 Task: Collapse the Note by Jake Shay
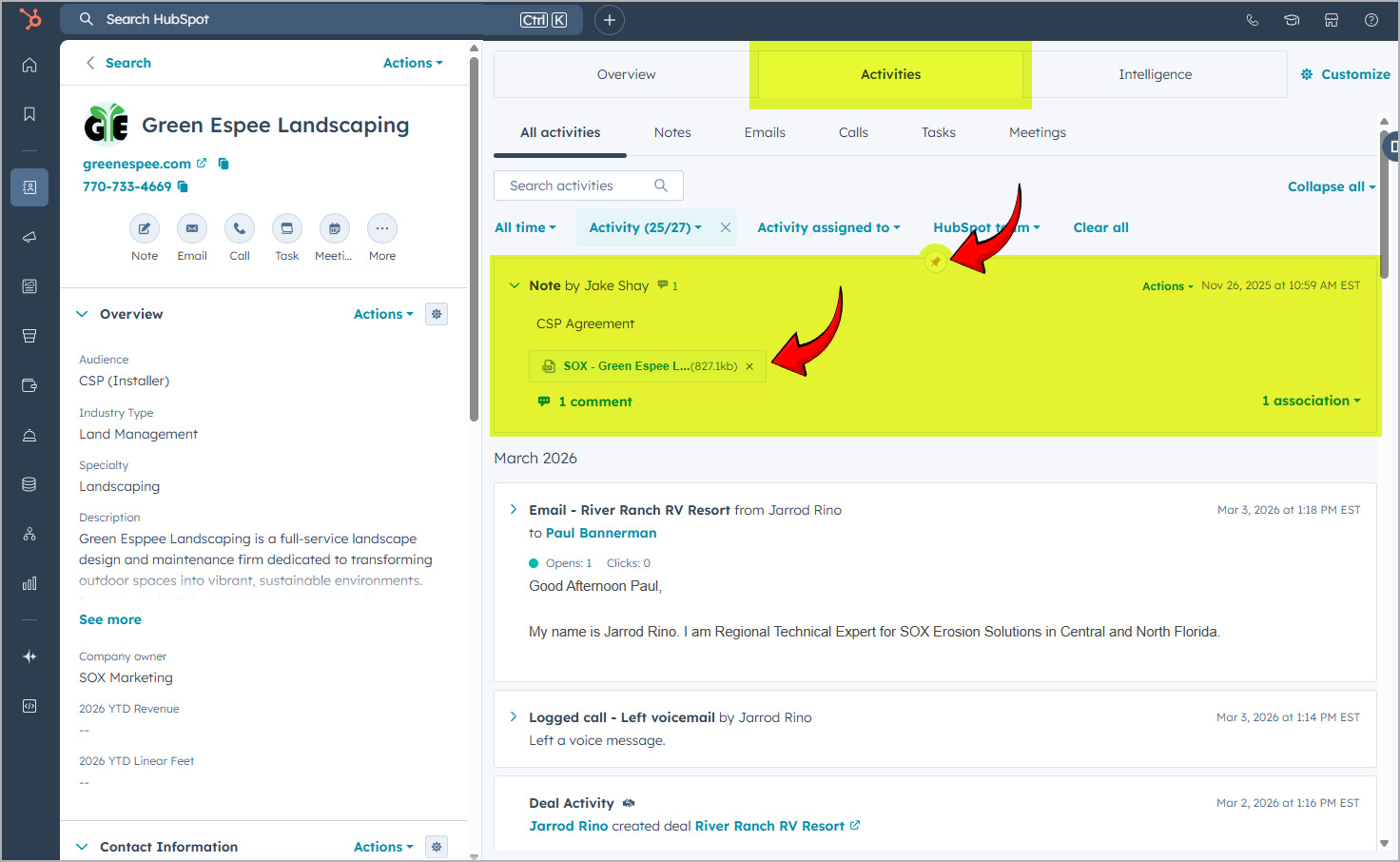pos(515,285)
